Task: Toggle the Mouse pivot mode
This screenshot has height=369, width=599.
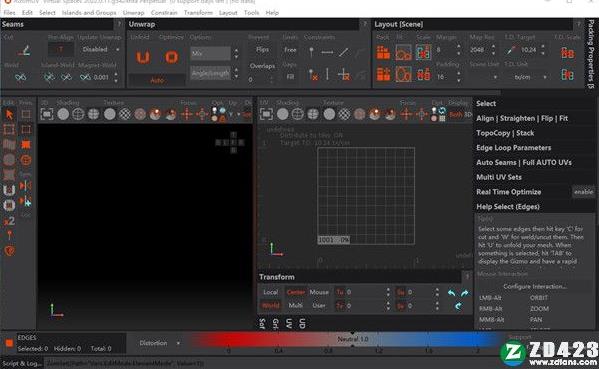Action: click(x=319, y=292)
